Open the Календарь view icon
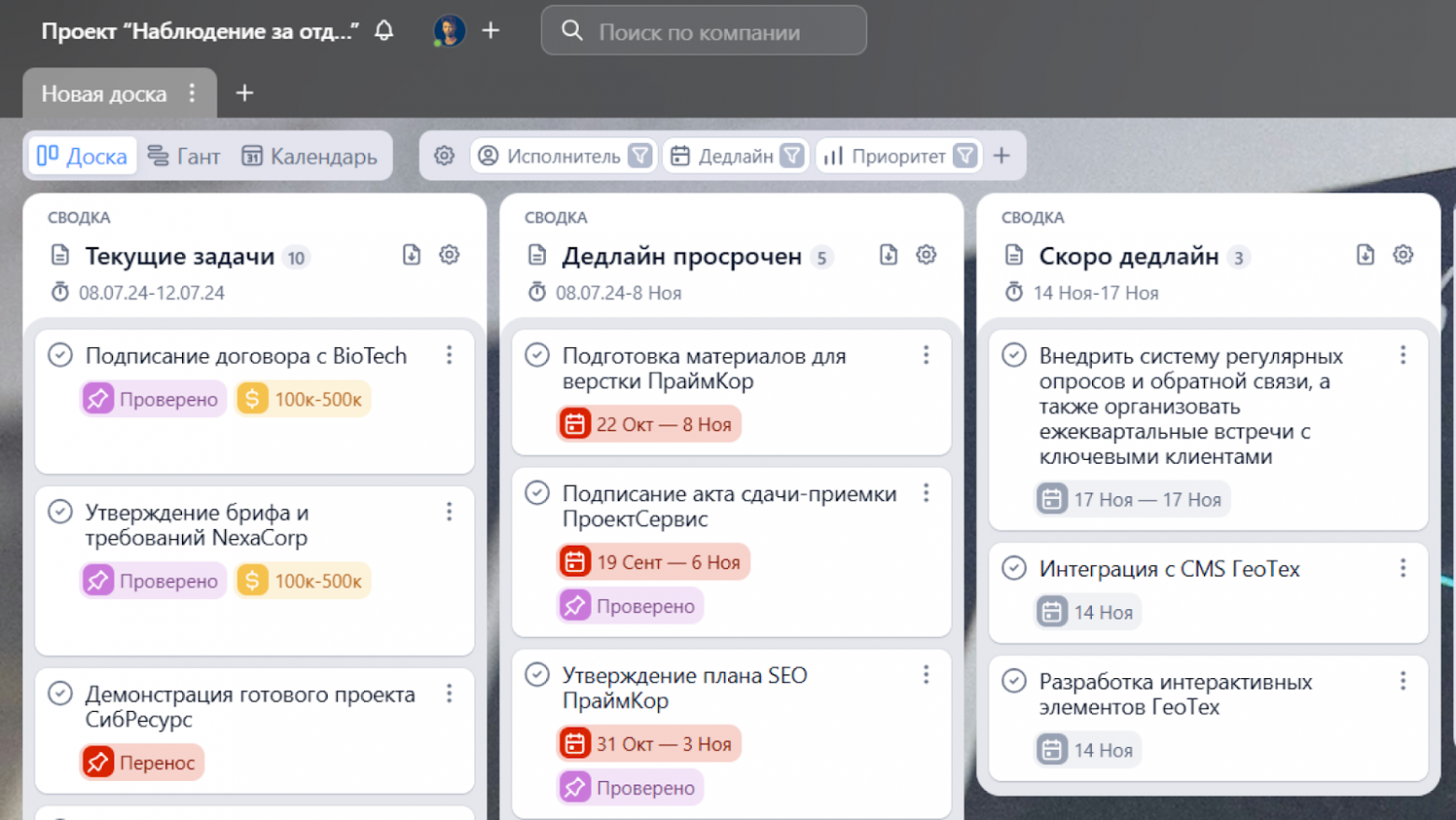 [252, 156]
